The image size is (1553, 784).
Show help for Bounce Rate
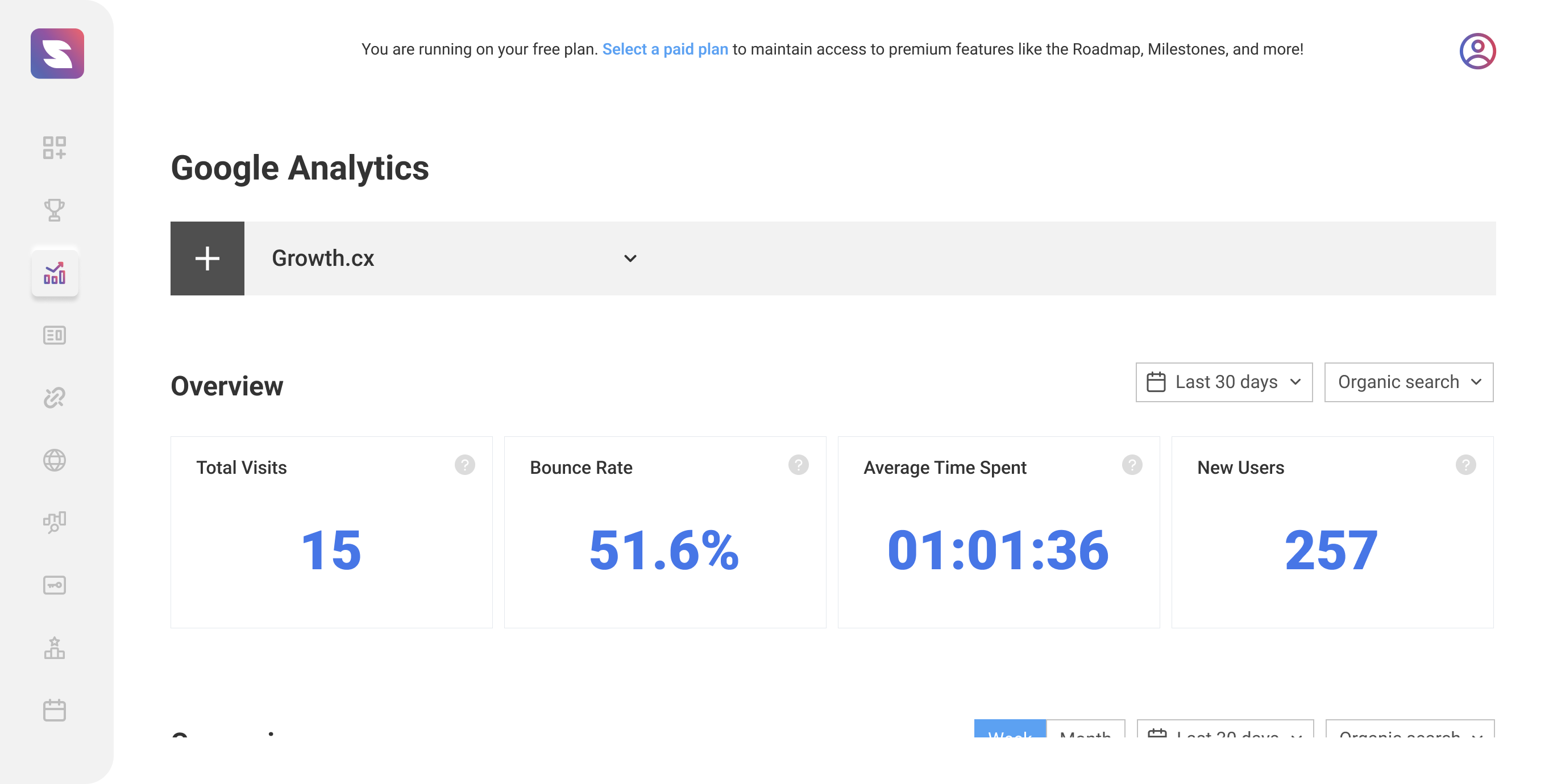pos(798,465)
